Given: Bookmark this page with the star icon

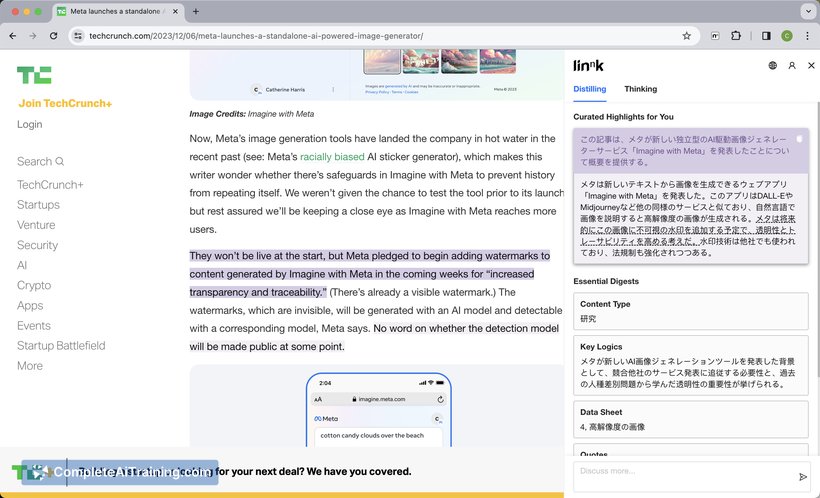Looking at the screenshot, I should point(687,36).
